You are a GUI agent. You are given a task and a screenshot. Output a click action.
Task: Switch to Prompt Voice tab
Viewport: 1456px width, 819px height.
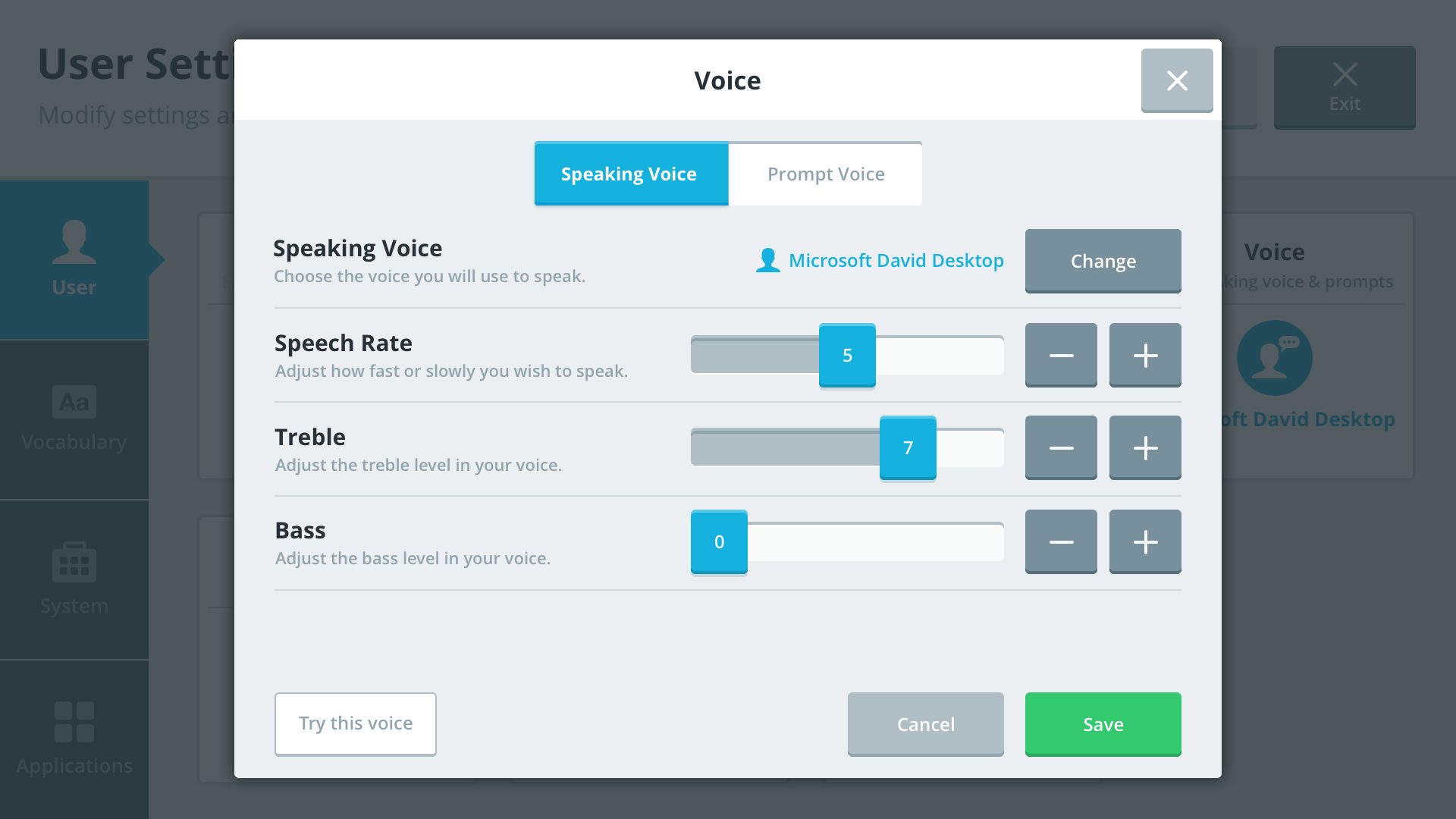tap(825, 174)
